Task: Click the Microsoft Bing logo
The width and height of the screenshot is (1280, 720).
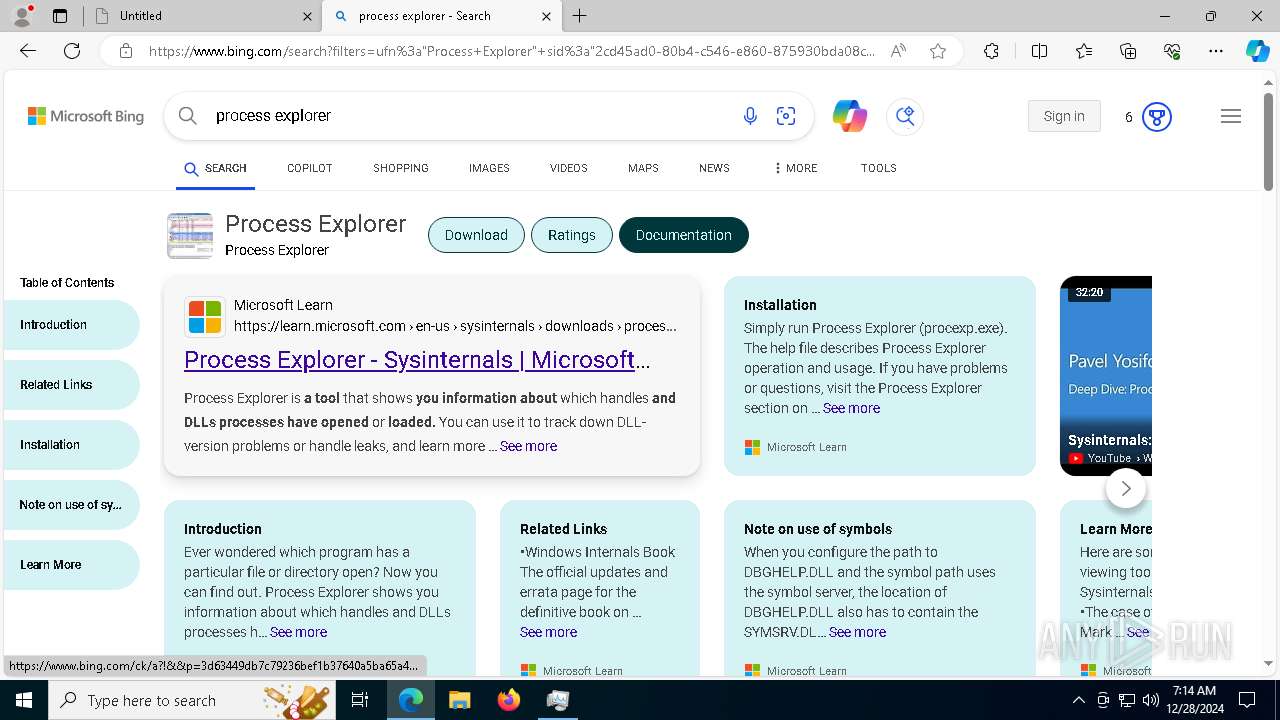Action: click(86, 116)
